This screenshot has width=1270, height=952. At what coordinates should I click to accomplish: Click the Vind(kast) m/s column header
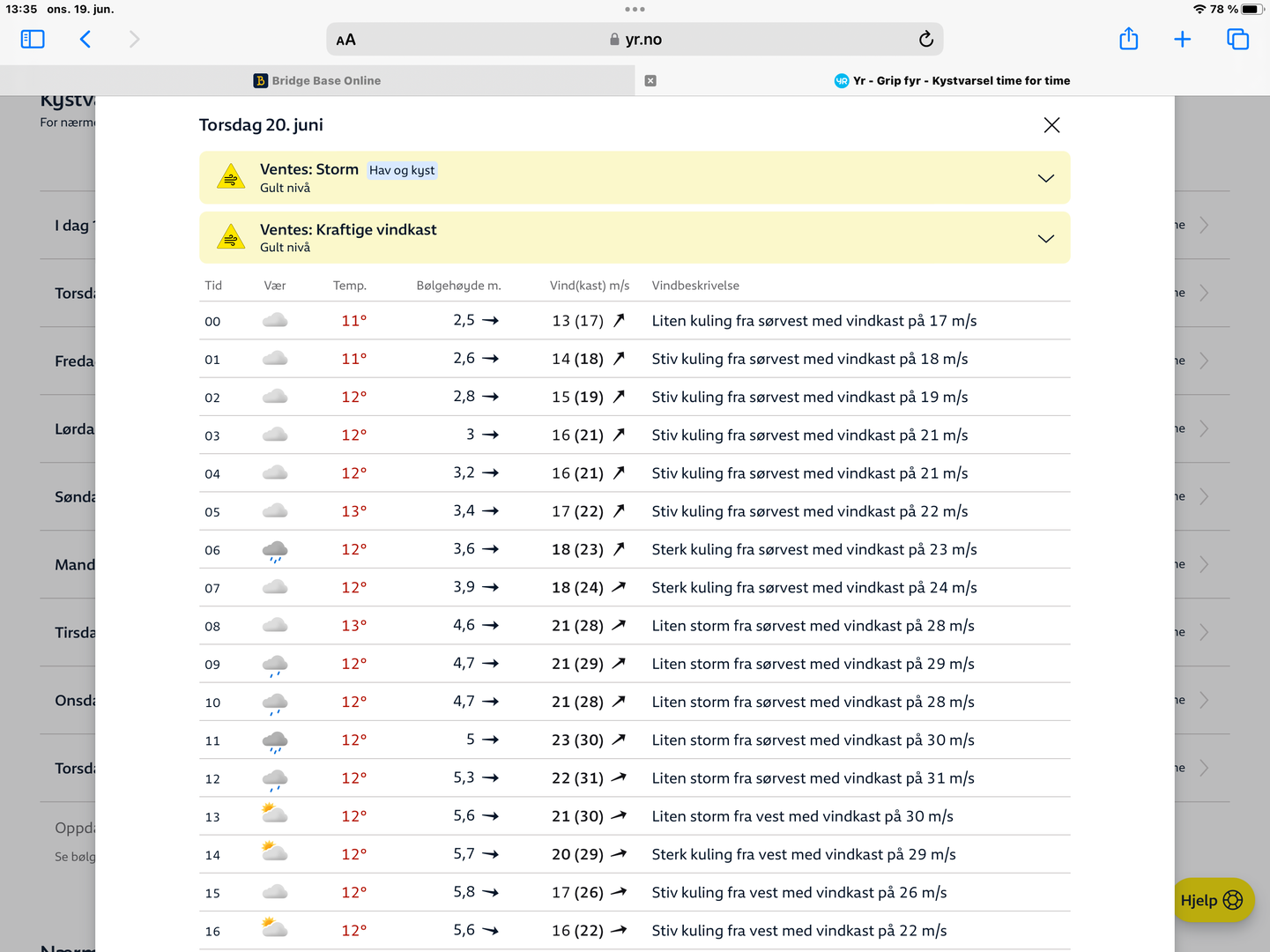click(590, 286)
